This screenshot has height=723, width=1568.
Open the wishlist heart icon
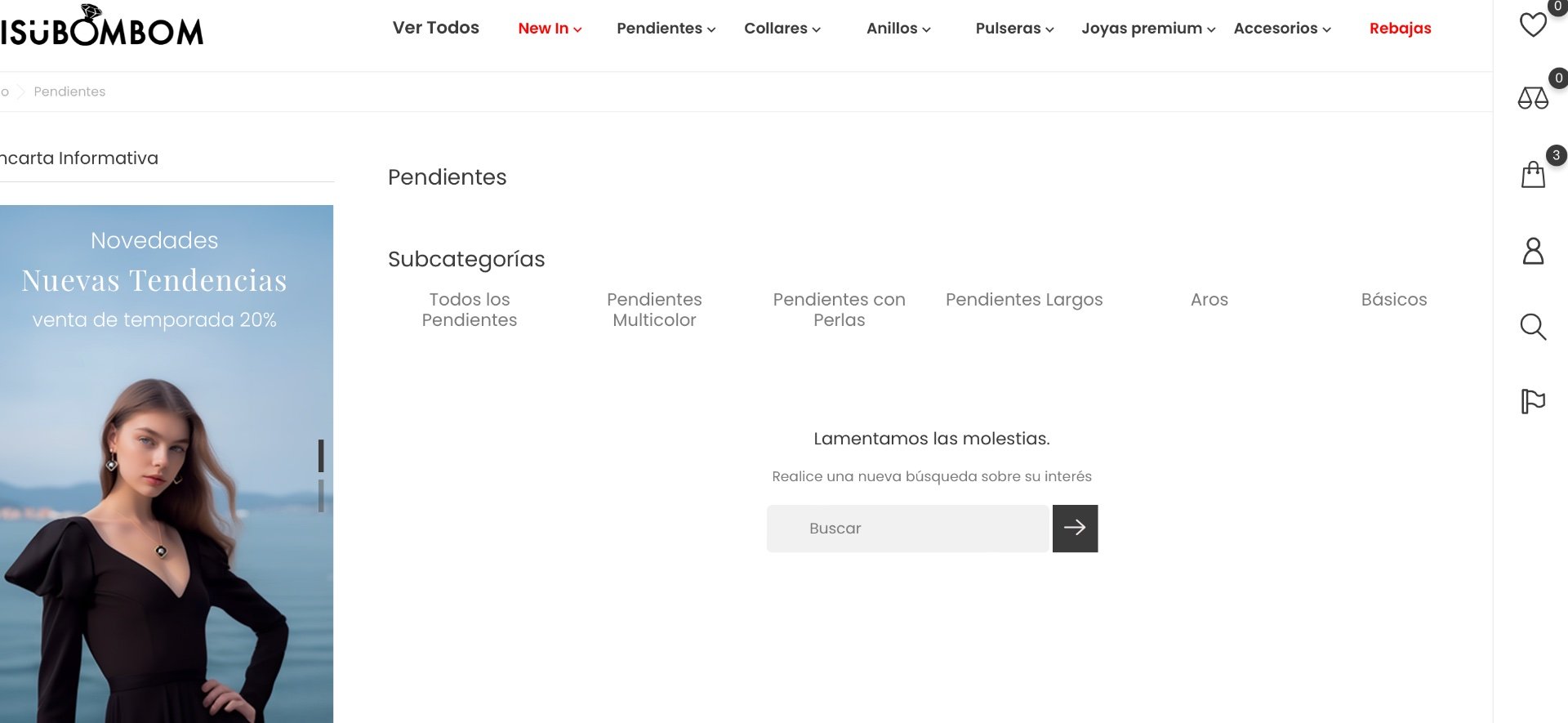[x=1533, y=25]
